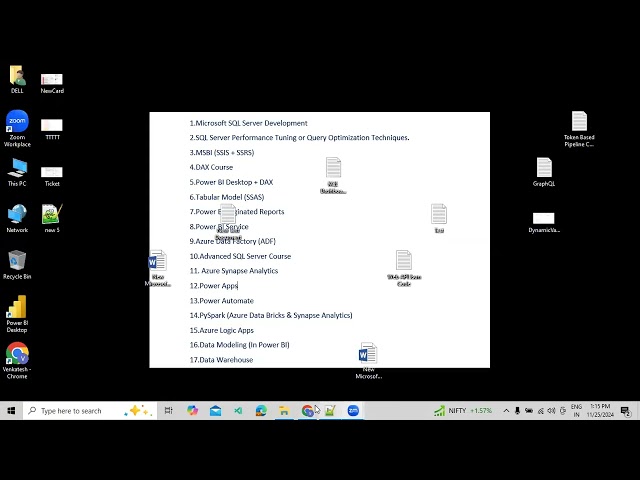Click the '15.Azure Logic Apps' line

click(x=222, y=330)
